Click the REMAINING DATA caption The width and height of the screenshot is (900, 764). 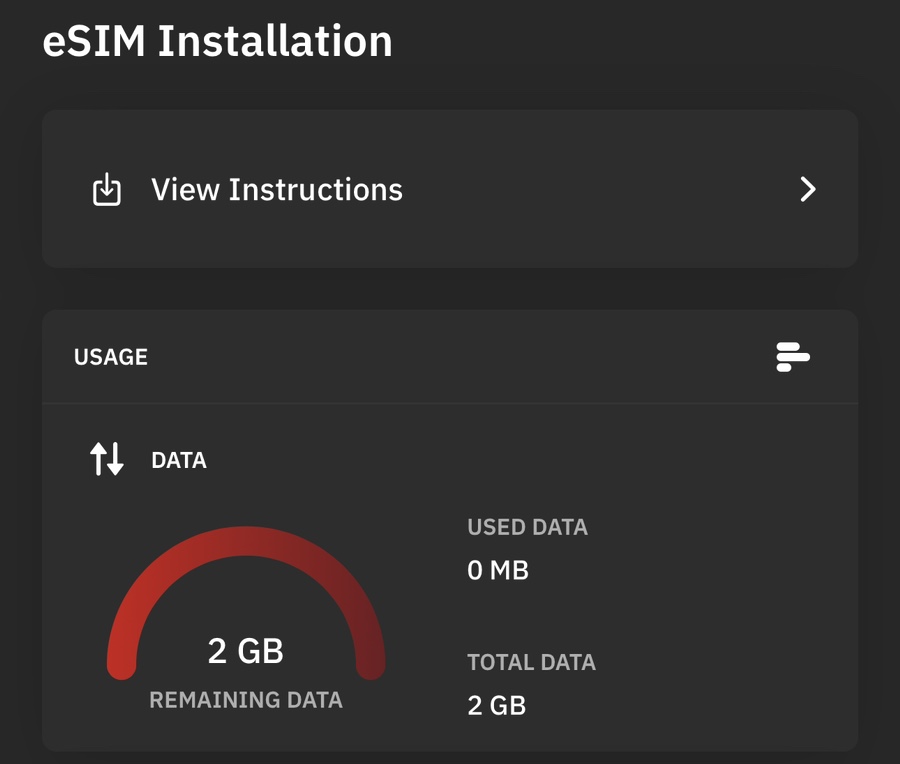(246, 700)
